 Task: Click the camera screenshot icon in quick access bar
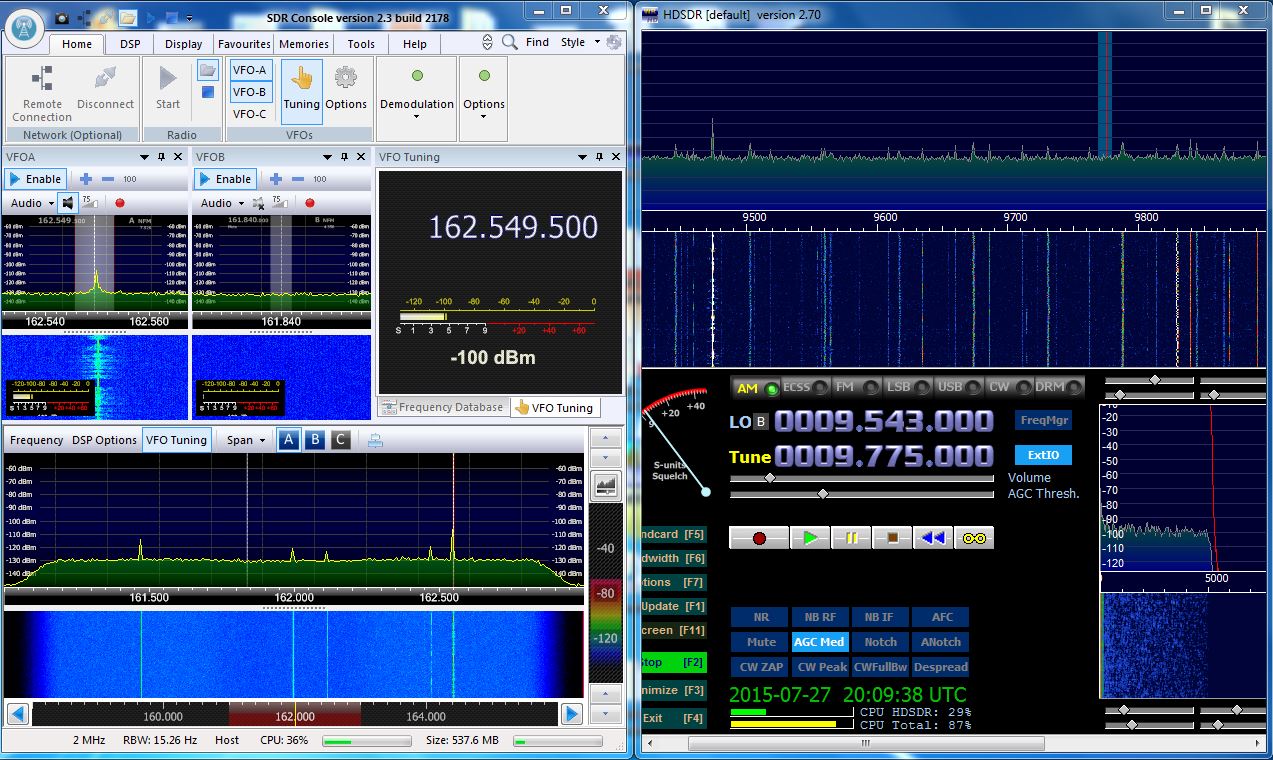(x=61, y=18)
